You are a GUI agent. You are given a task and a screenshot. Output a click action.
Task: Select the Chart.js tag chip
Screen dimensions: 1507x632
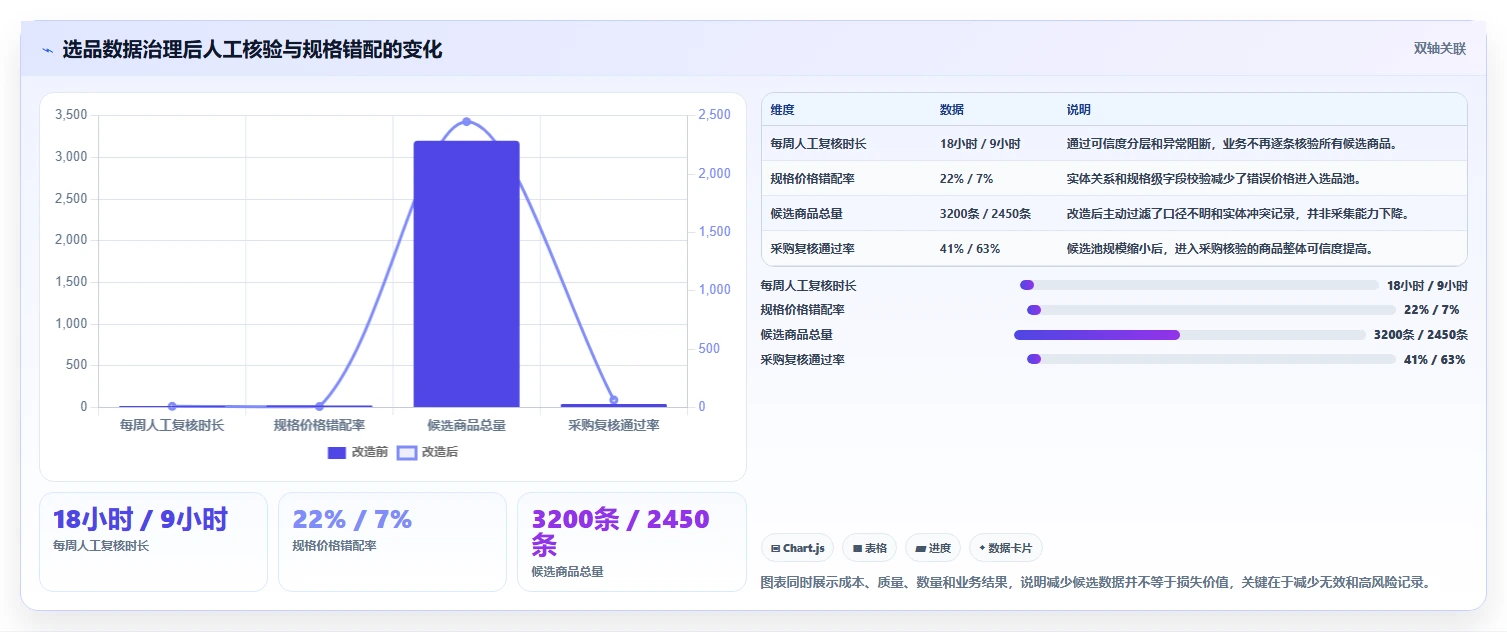coord(797,548)
